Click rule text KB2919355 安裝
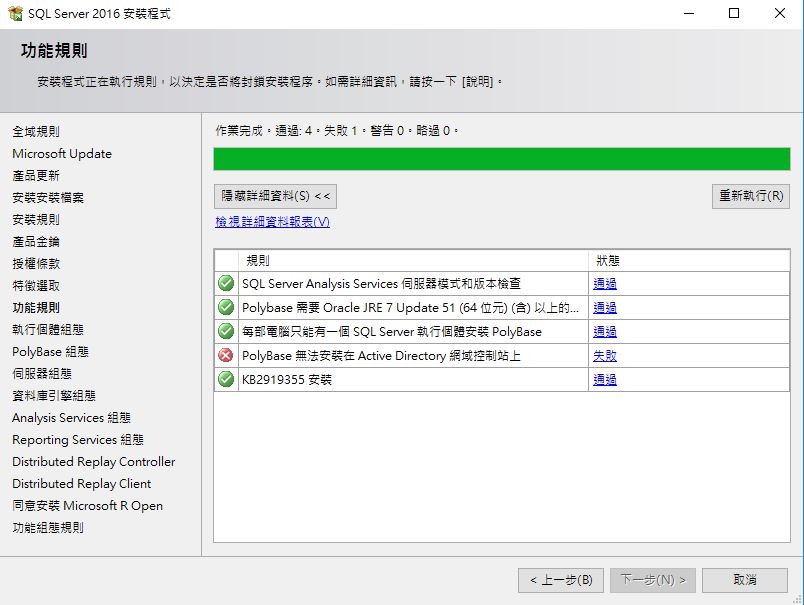Viewport: 804px width, 605px height. tap(287, 380)
